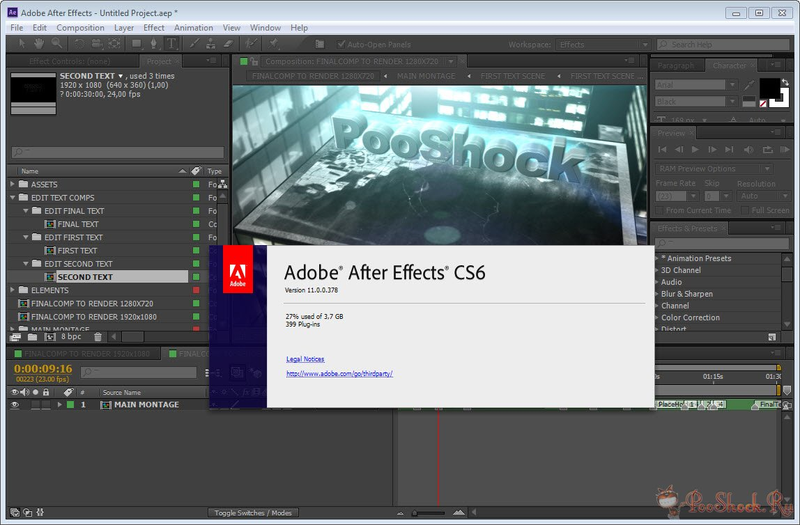Select the Unified Camera tool

coord(97,44)
